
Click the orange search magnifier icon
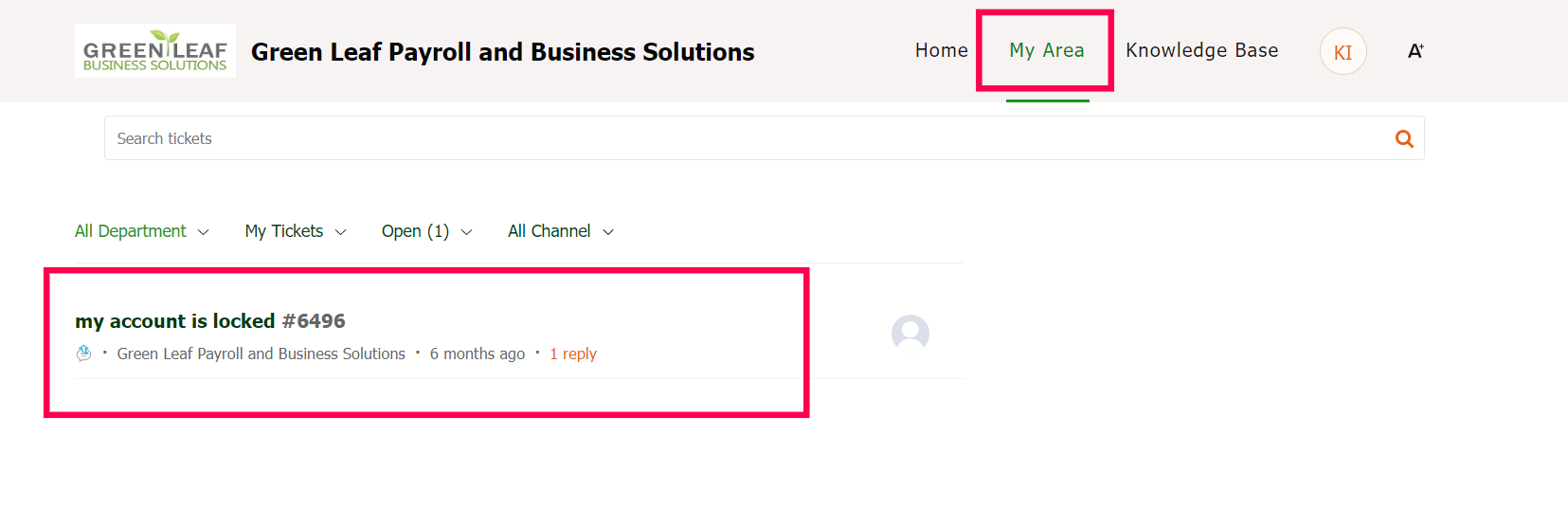(x=1404, y=139)
